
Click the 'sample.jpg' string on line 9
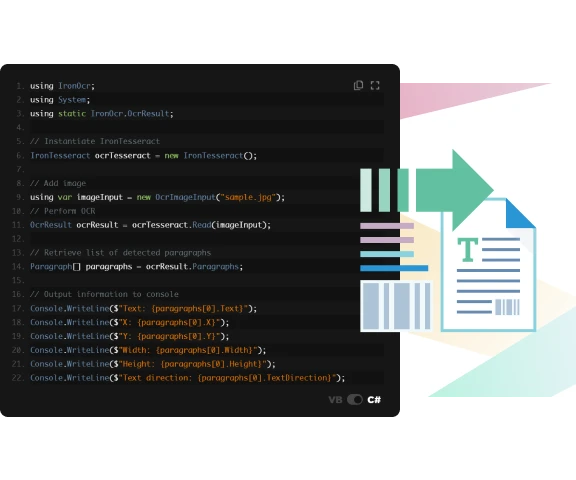pos(248,197)
